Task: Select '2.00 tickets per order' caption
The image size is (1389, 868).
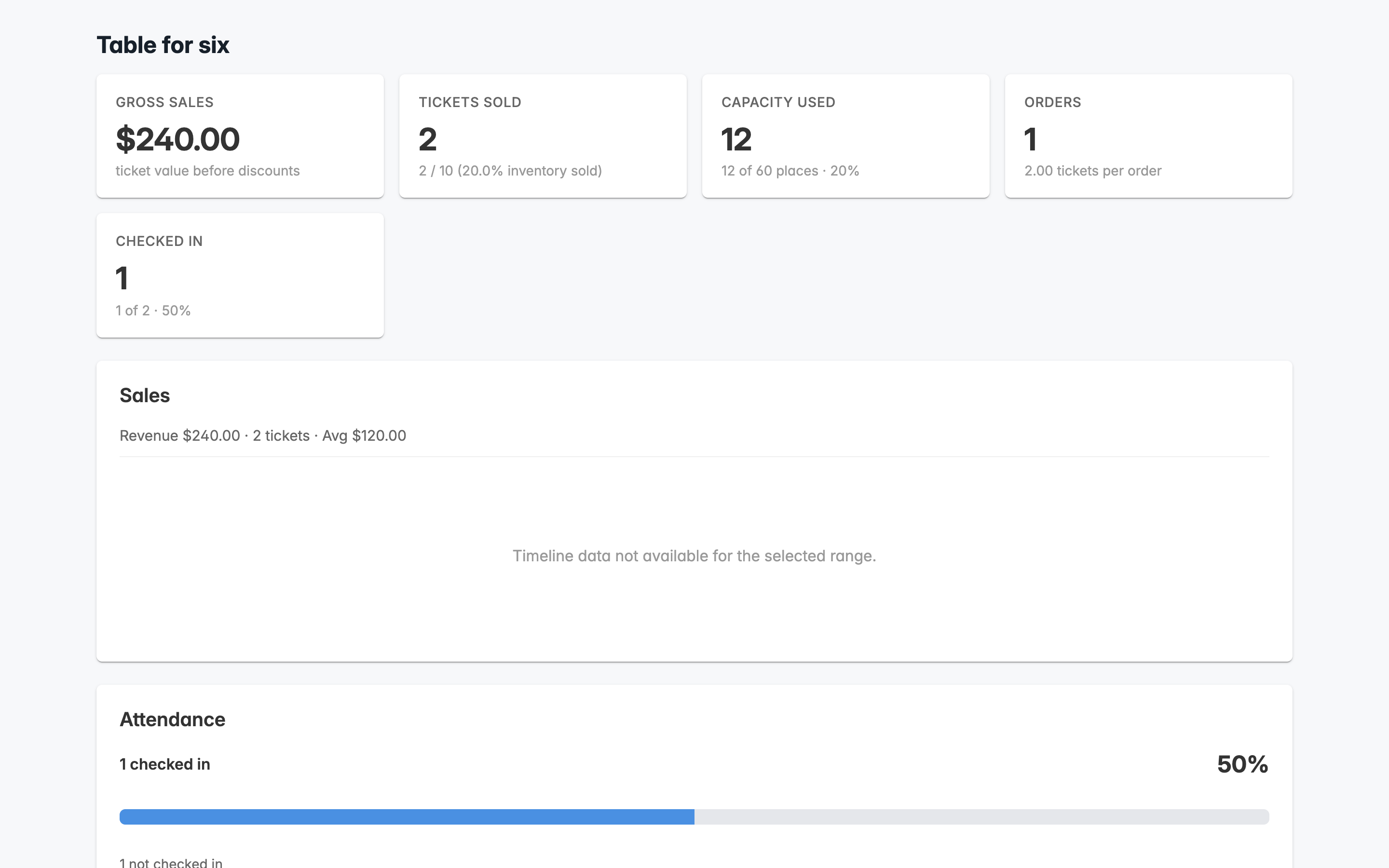Action: (1093, 171)
